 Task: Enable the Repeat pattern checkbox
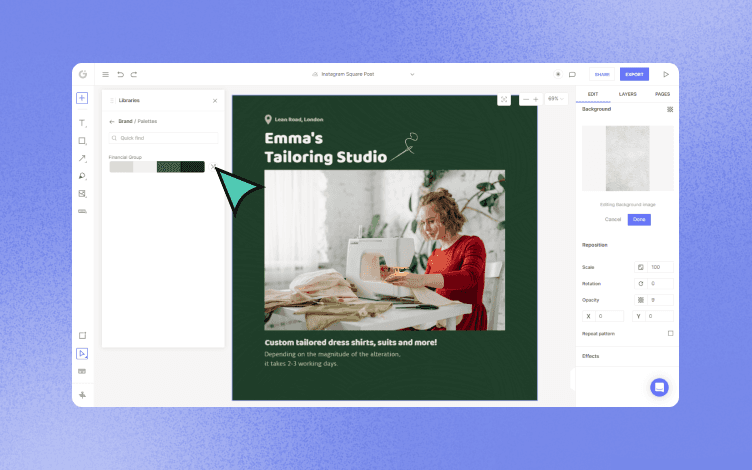(x=670, y=333)
